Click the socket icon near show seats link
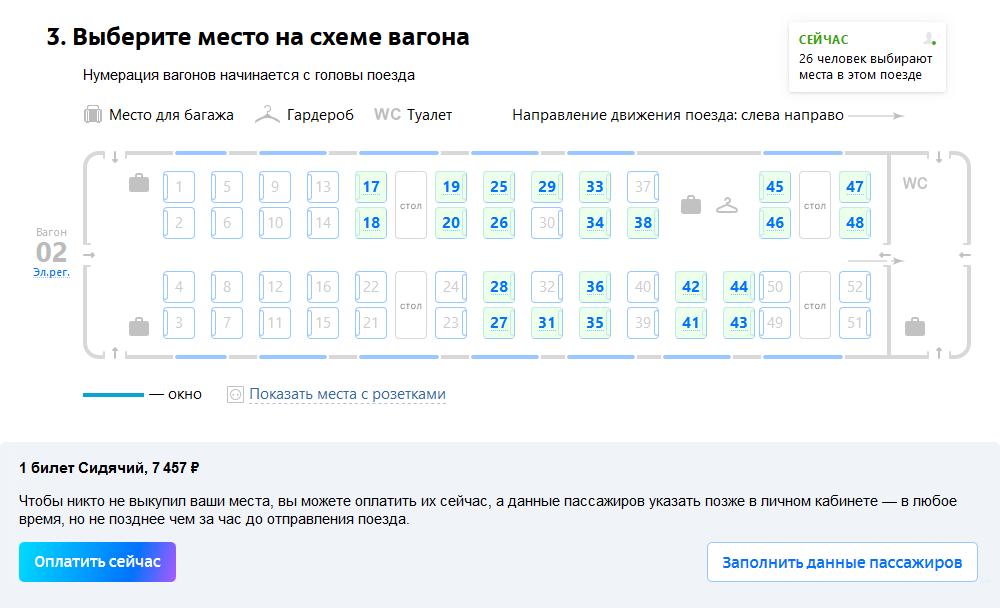Screen dimensions: 1000x608 click(x=235, y=395)
